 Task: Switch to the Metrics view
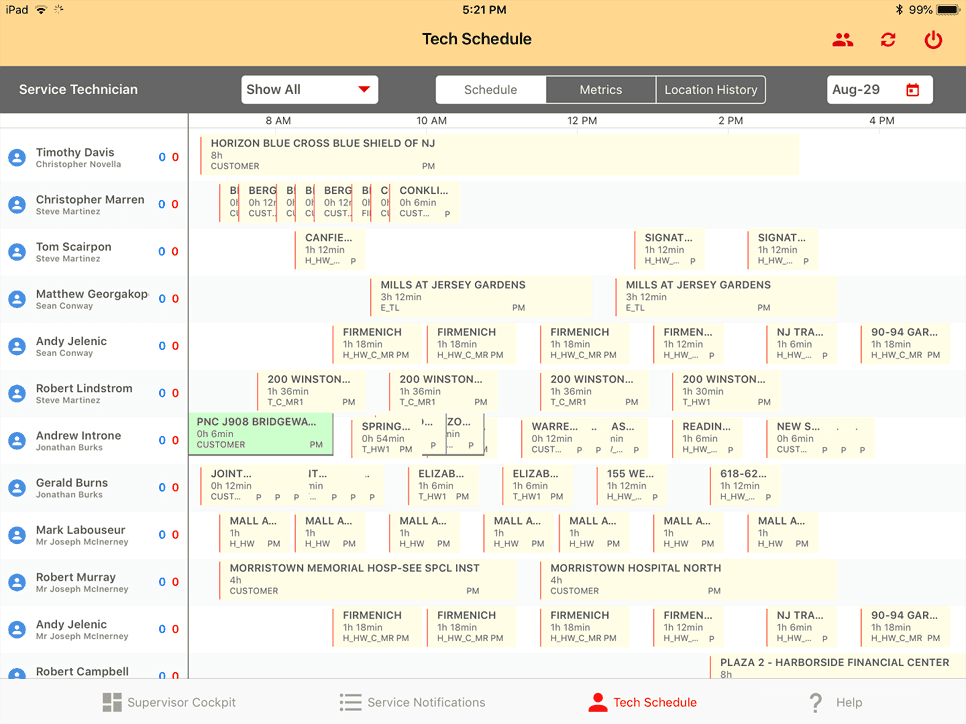coord(600,90)
